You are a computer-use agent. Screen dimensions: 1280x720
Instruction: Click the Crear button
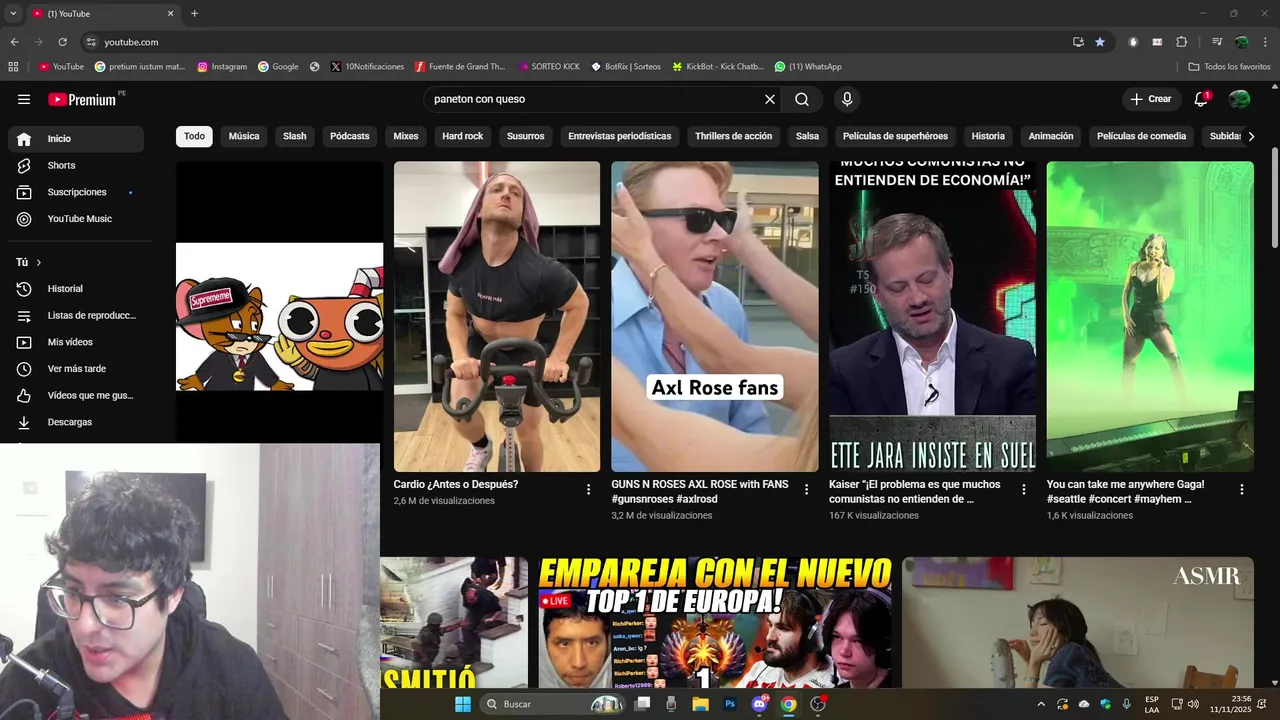point(1151,99)
